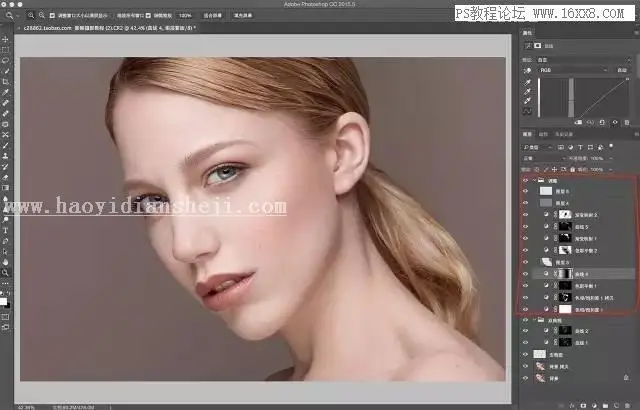The height and width of the screenshot is (410, 640).
Task: Select the Properties (属性) panel tab
Action: tap(527, 33)
